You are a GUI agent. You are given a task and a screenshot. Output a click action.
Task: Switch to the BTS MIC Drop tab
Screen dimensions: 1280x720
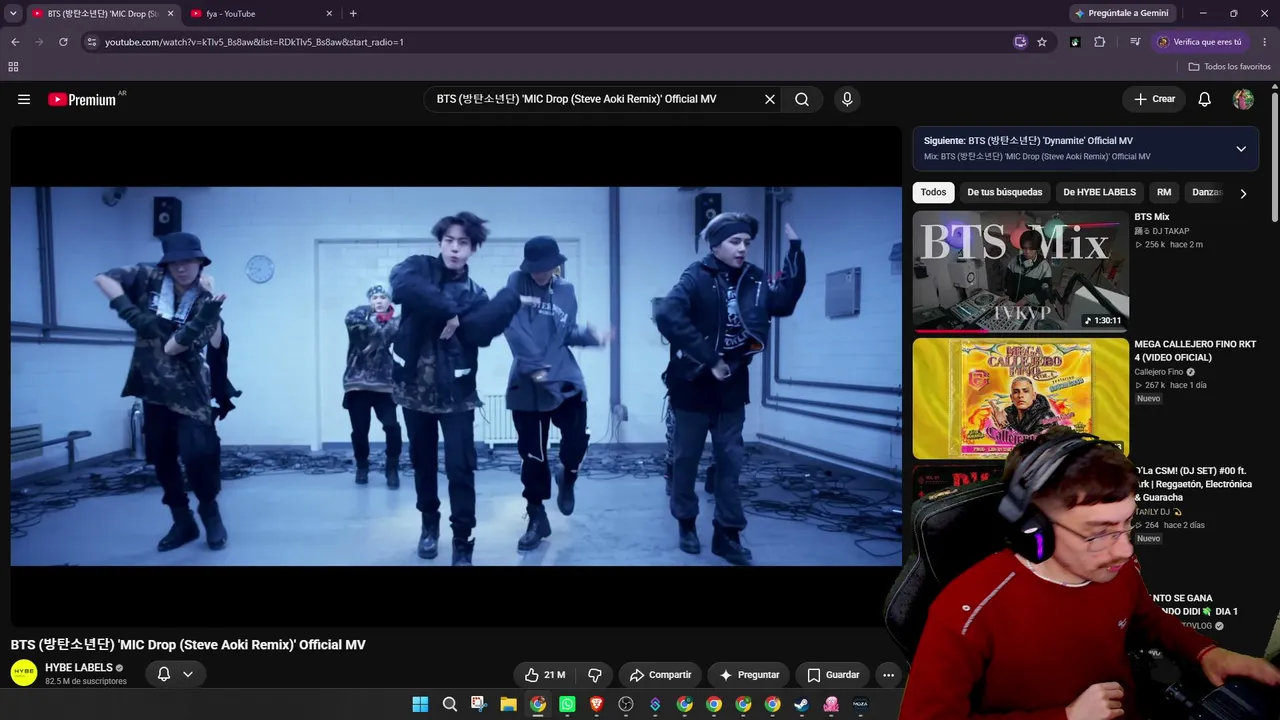click(102, 13)
